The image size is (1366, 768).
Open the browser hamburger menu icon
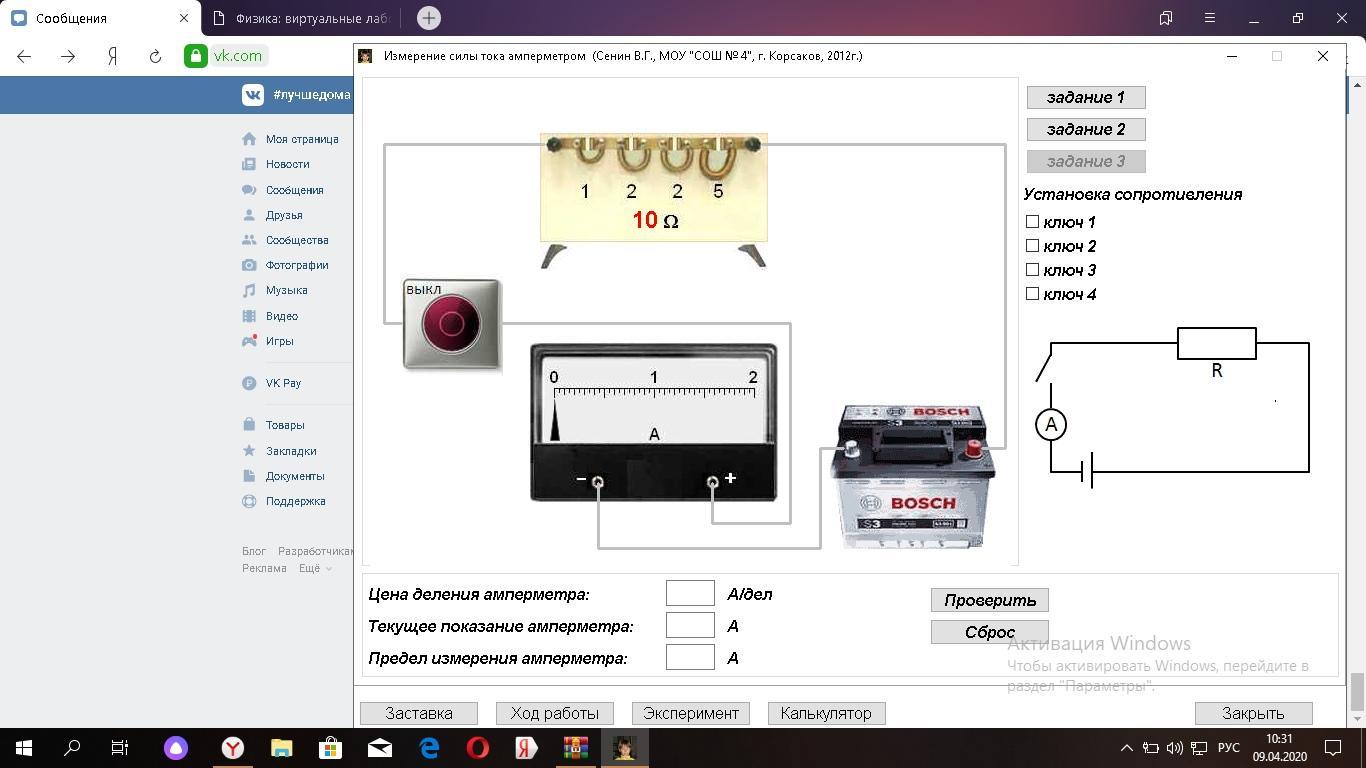point(1209,18)
